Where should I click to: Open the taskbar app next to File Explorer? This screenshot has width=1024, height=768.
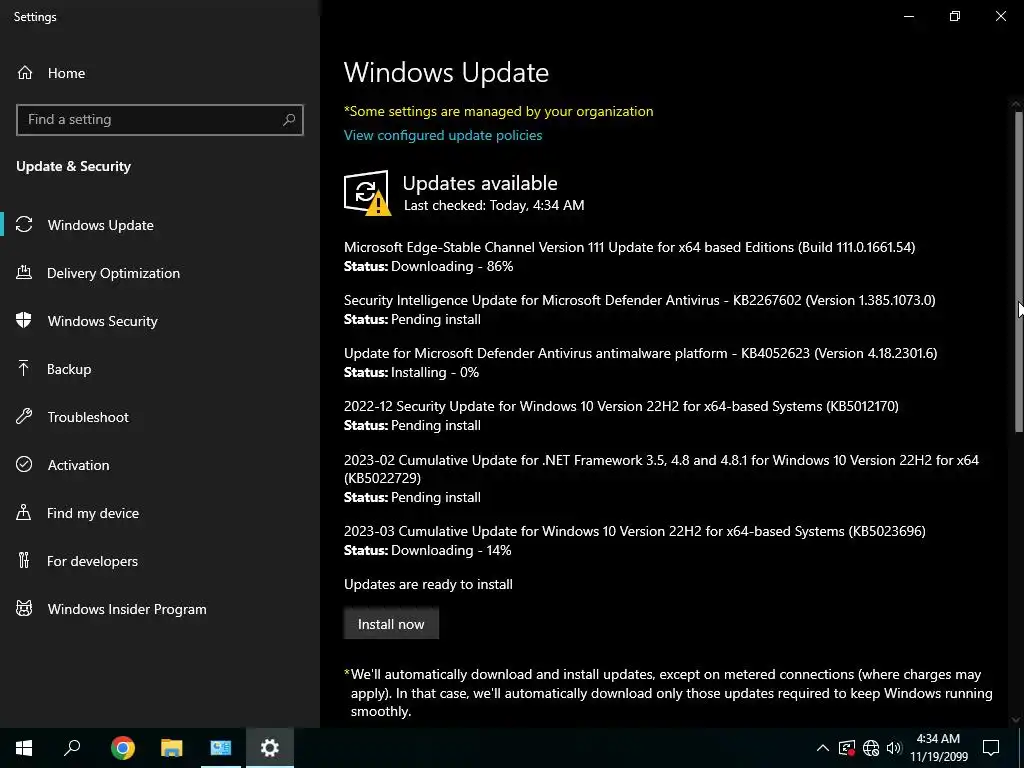[221, 748]
